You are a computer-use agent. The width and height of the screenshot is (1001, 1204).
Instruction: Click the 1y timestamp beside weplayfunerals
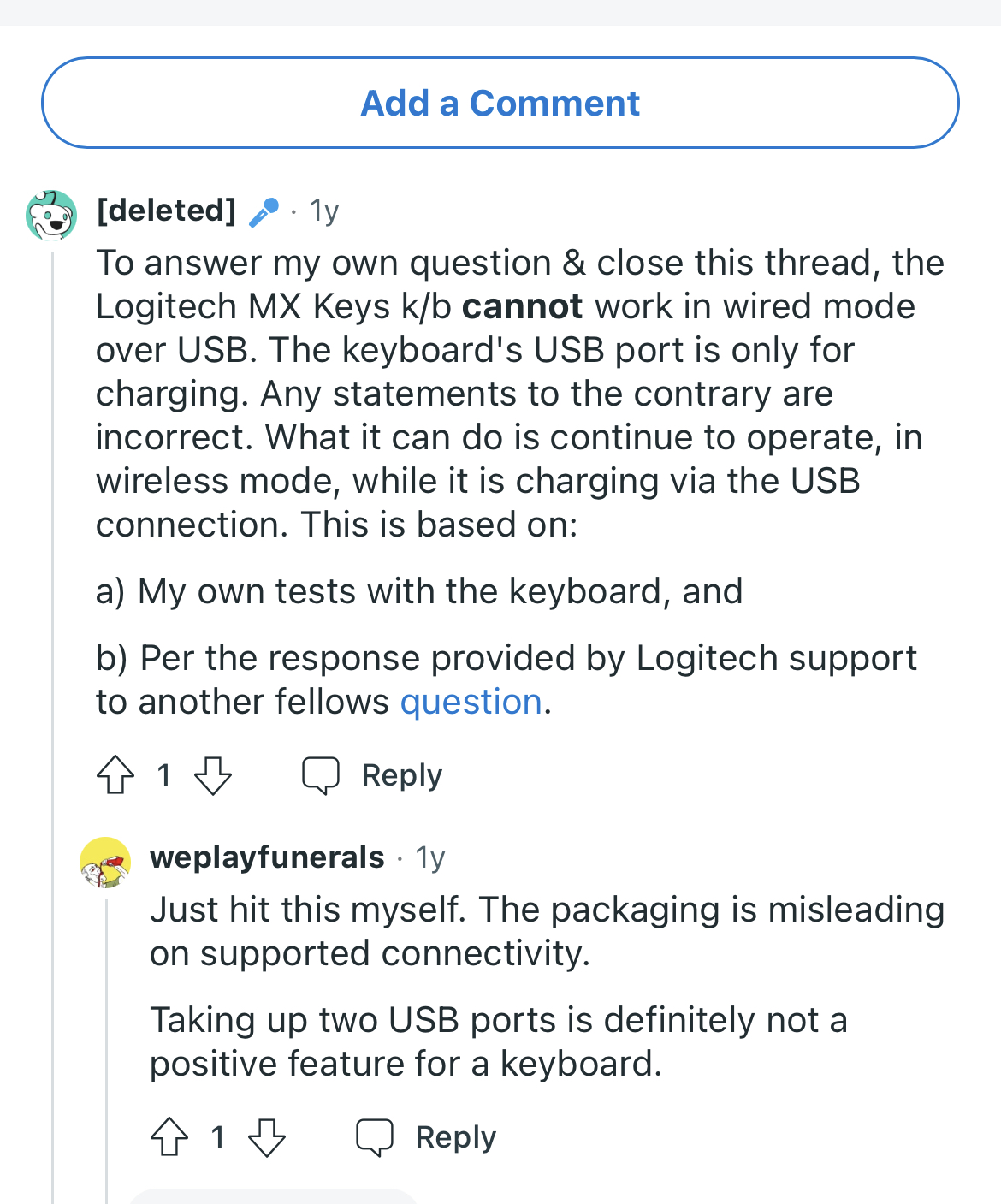430,857
